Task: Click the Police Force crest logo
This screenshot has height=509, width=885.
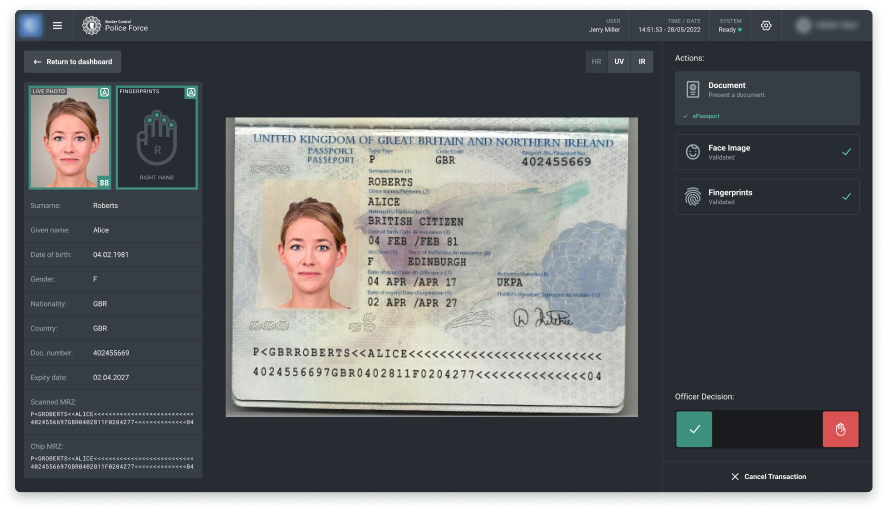Action: pyautogui.click(x=91, y=26)
